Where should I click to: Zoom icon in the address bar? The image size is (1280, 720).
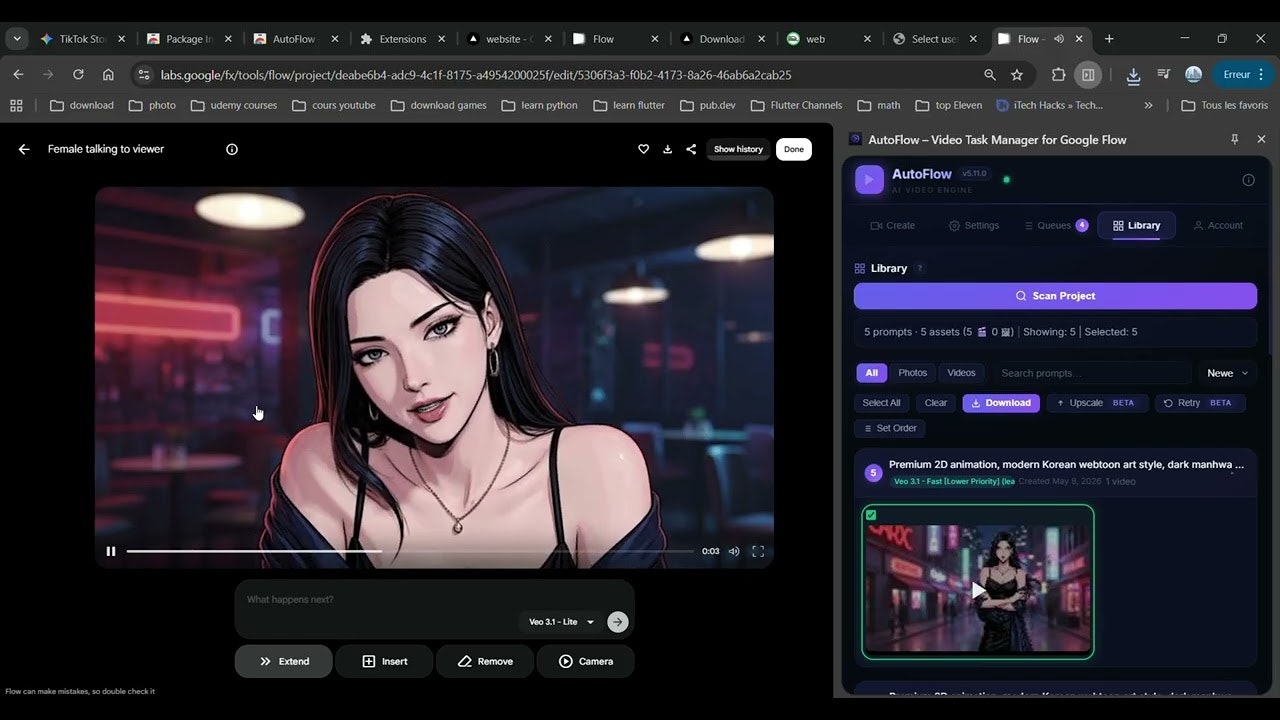pyautogui.click(x=990, y=75)
